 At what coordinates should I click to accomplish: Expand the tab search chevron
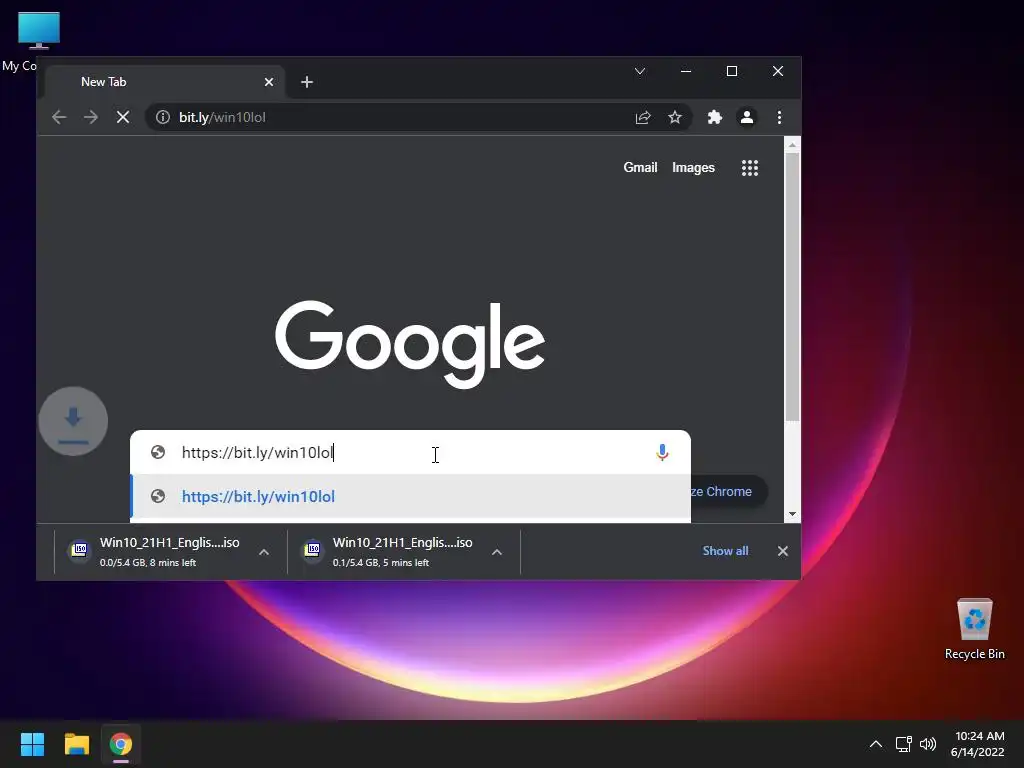(x=640, y=71)
